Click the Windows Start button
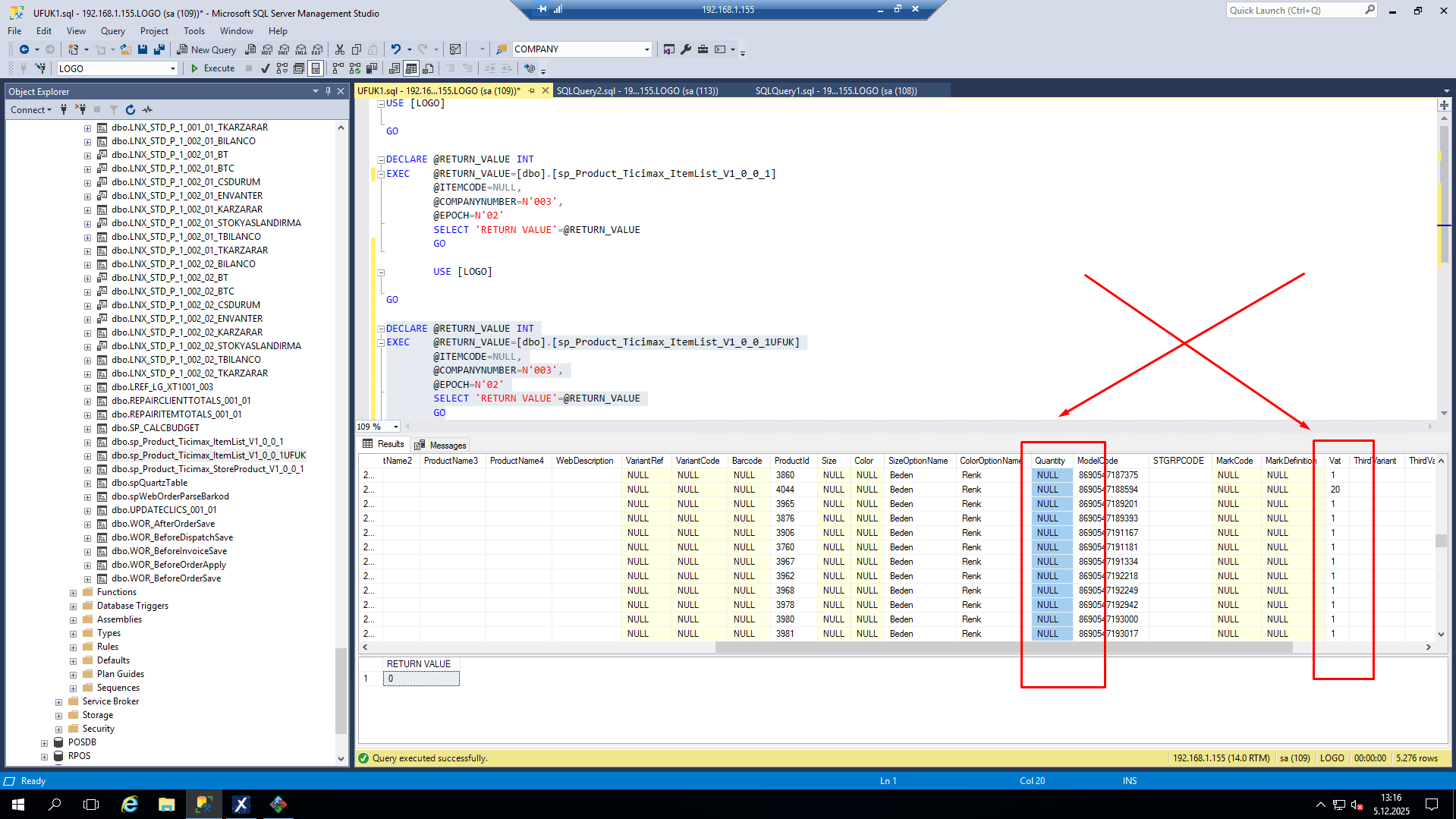The height and width of the screenshot is (819, 1456). pos(18,805)
